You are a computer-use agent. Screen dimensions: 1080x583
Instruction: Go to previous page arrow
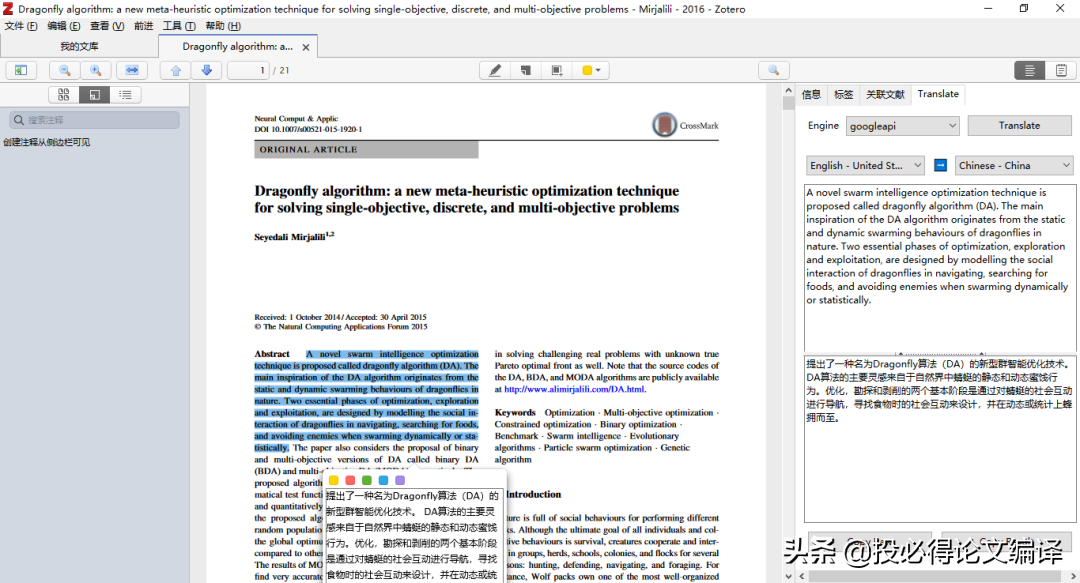click(x=176, y=70)
